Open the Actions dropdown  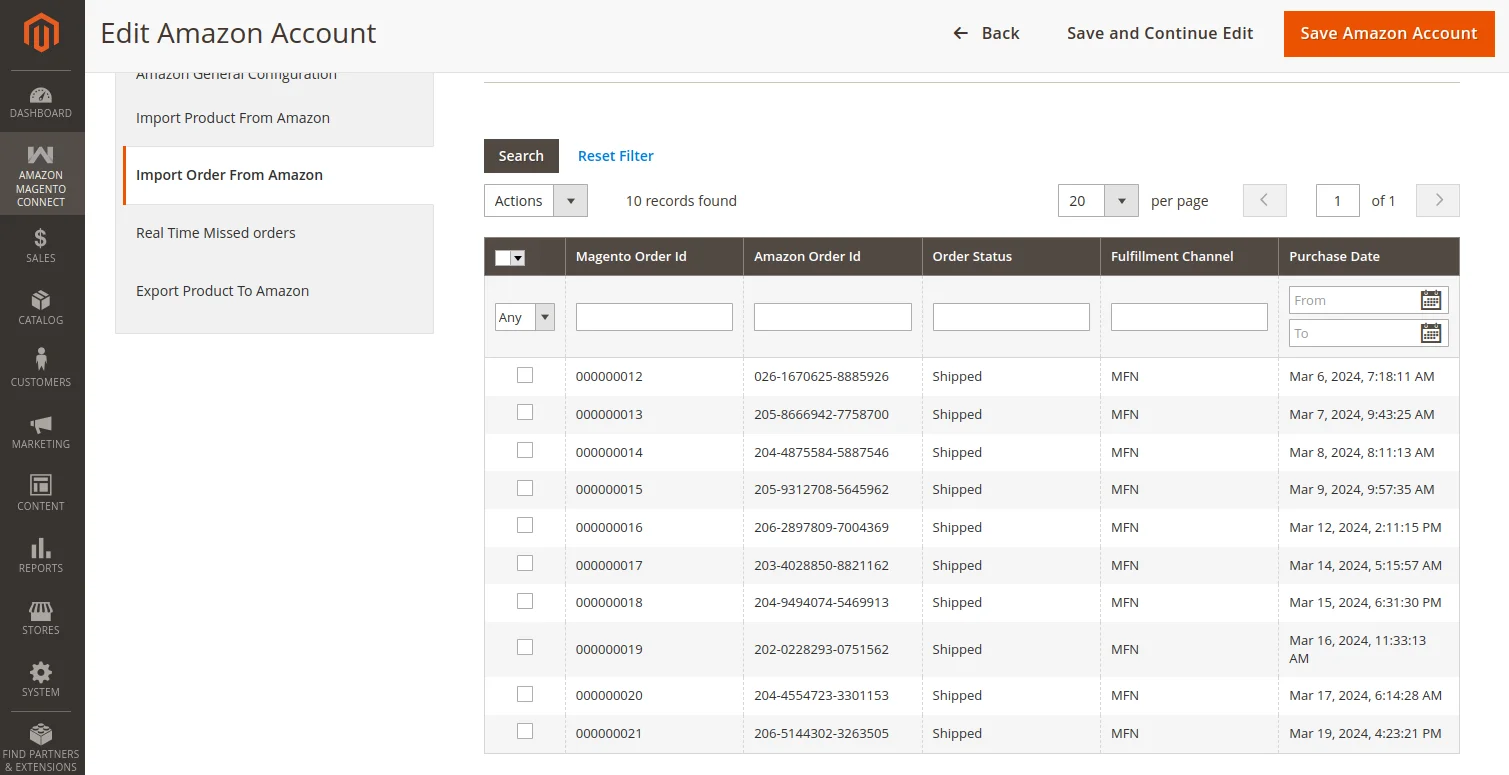[536, 200]
